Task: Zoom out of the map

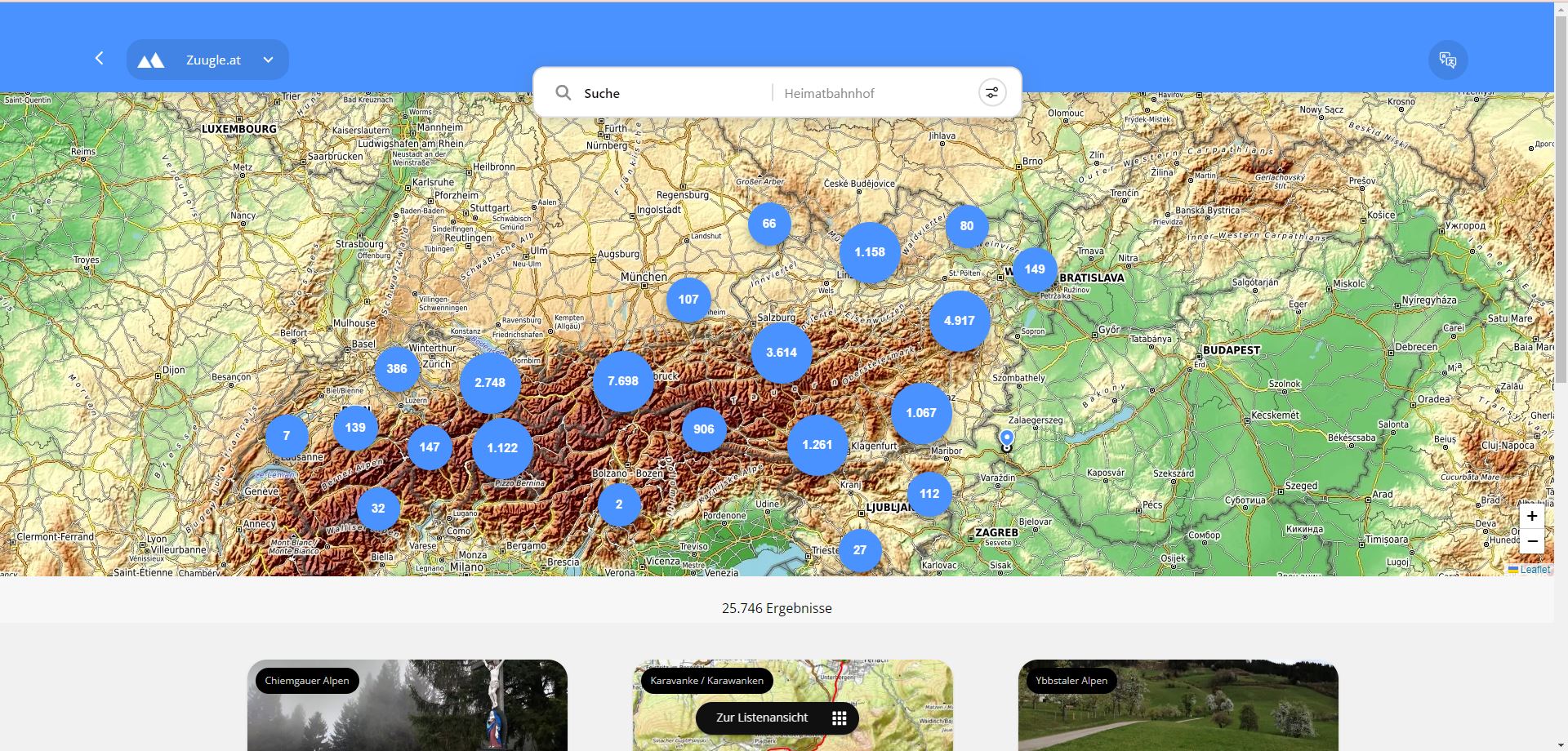Action: tap(1532, 541)
